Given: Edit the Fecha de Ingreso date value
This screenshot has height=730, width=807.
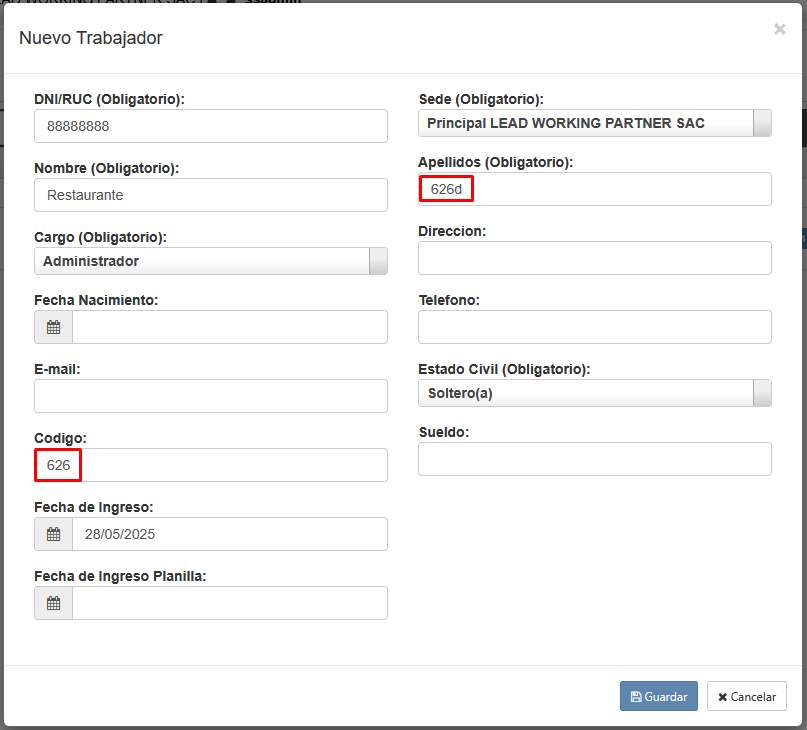Looking at the screenshot, I should point(229,534).
